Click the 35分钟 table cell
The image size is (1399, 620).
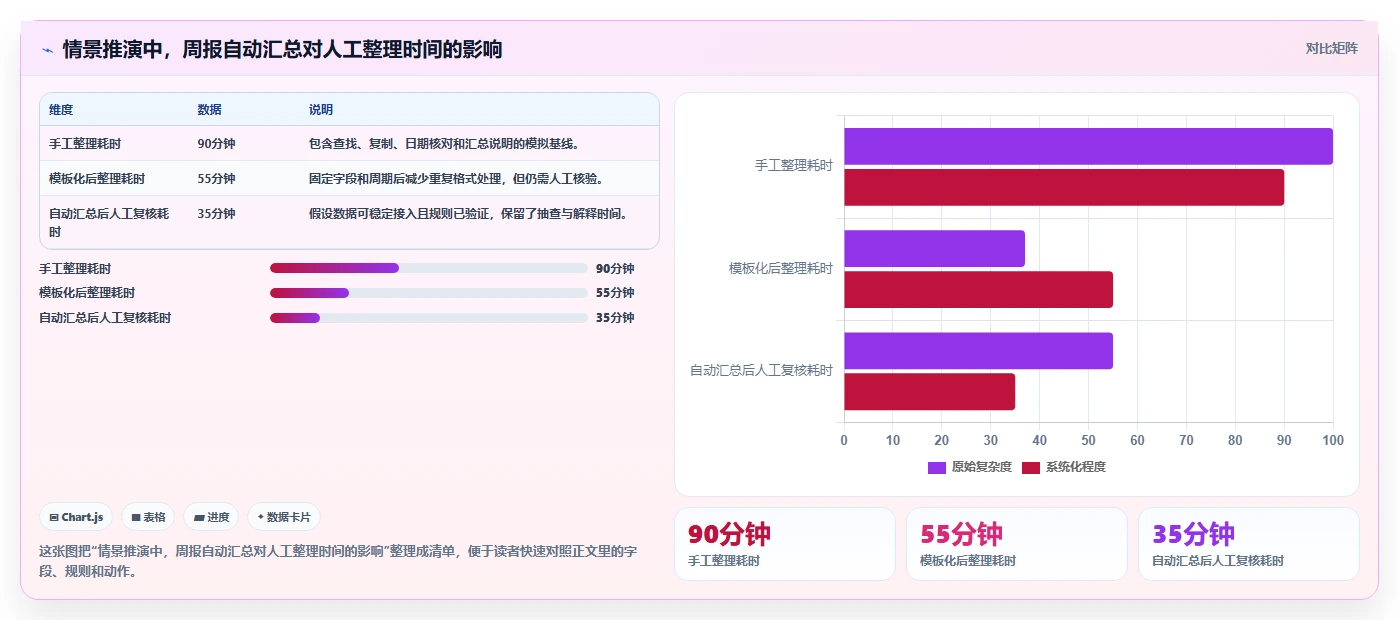tap(216, 213)
